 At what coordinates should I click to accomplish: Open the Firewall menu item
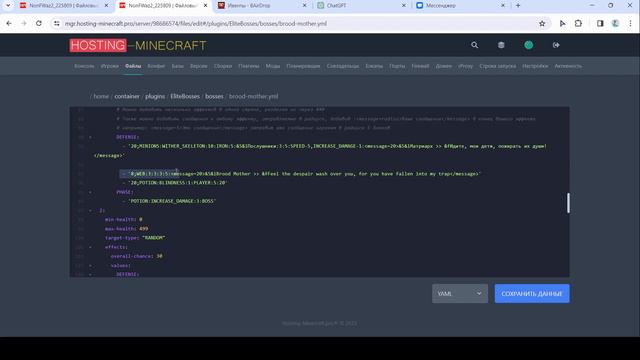click(x=420, y=66)
